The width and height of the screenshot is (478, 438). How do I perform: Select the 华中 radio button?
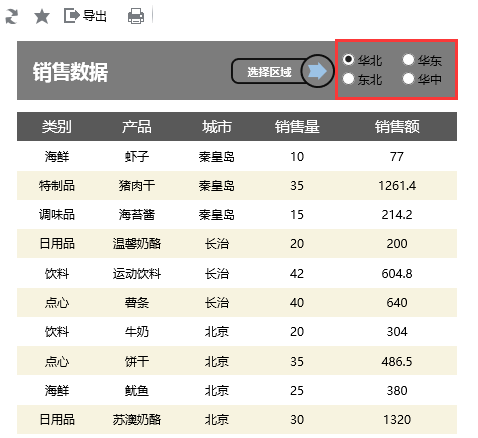(x=408, y=79)
